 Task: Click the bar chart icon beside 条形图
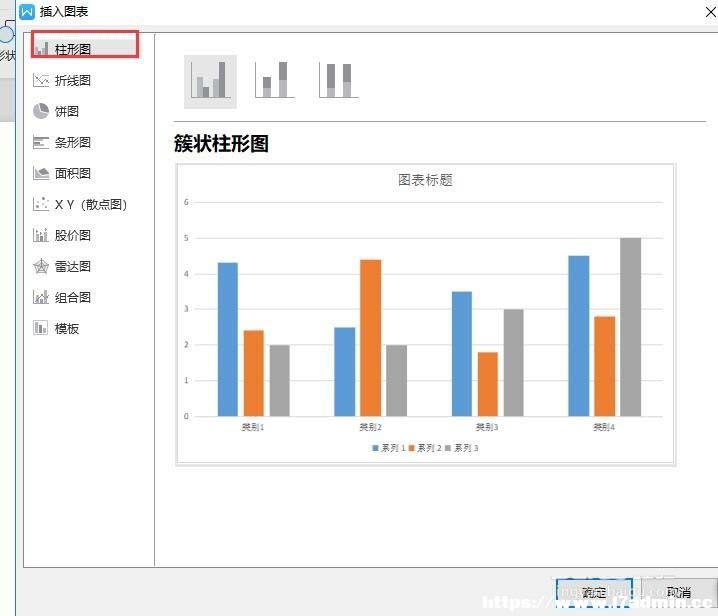(41, 142)
